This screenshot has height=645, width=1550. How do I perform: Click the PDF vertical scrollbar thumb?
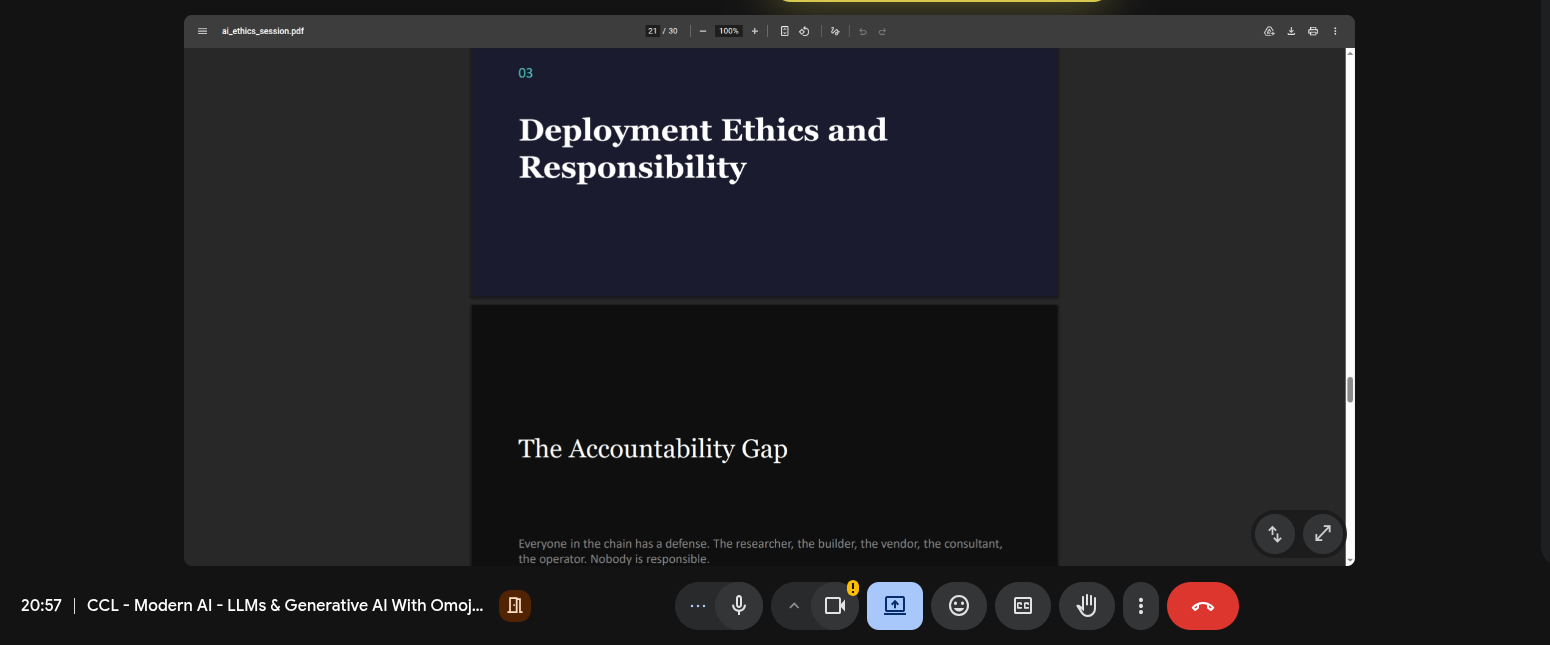pos(1350,390)
